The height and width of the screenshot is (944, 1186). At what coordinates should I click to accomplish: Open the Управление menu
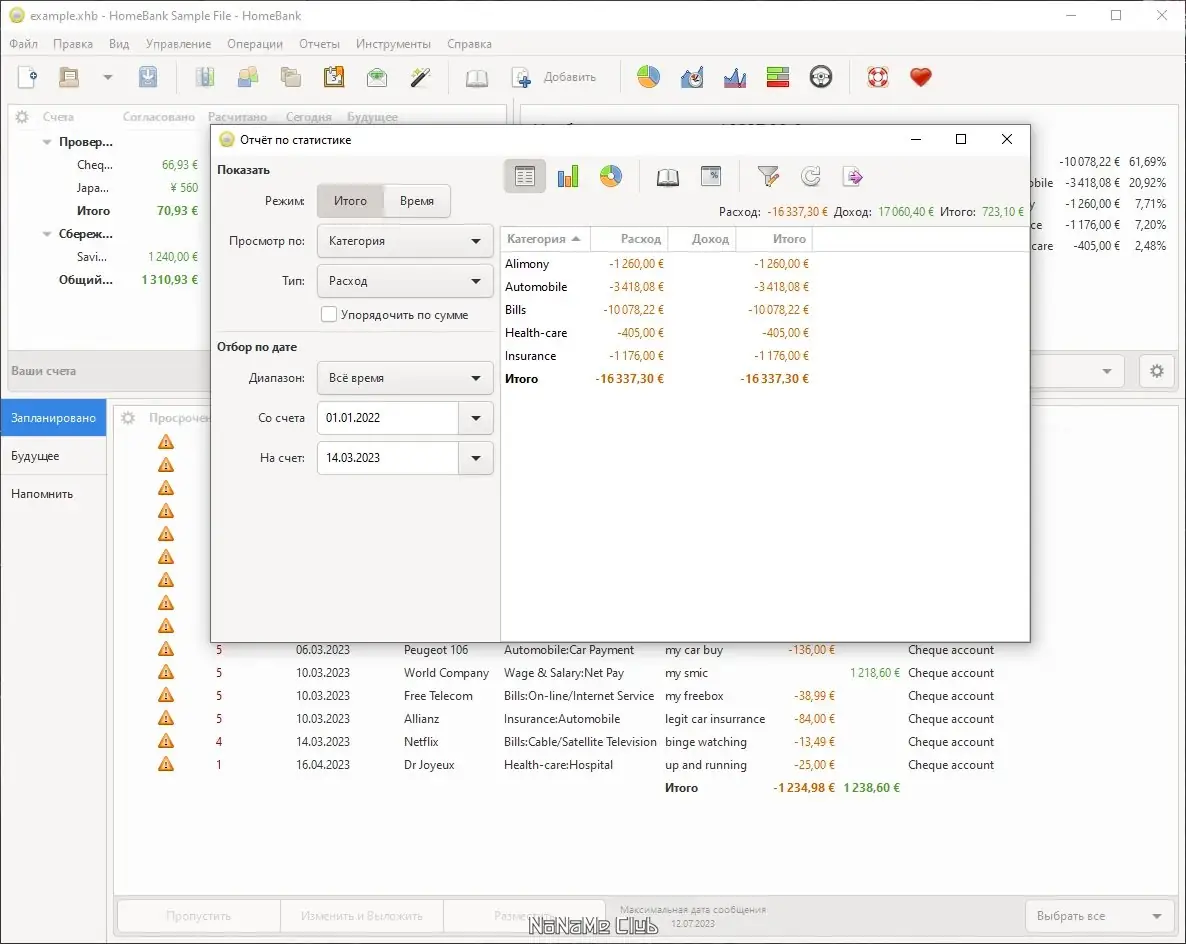pos(179,44)
